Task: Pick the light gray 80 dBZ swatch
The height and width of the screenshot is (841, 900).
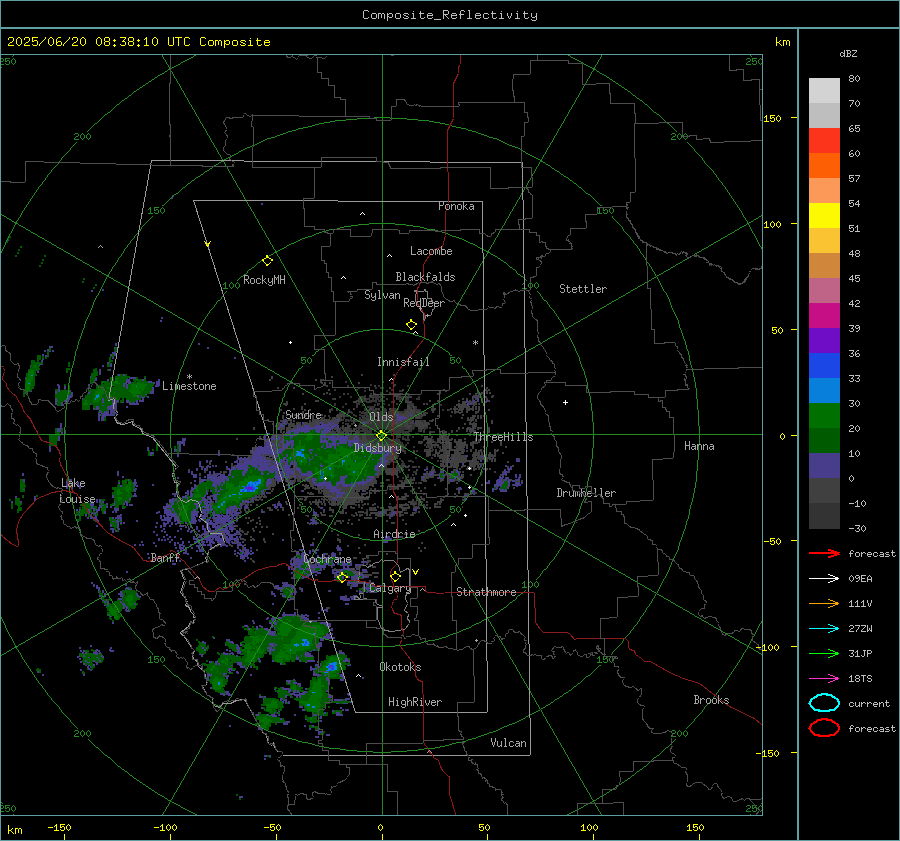Action: click(x=824, y=91)
